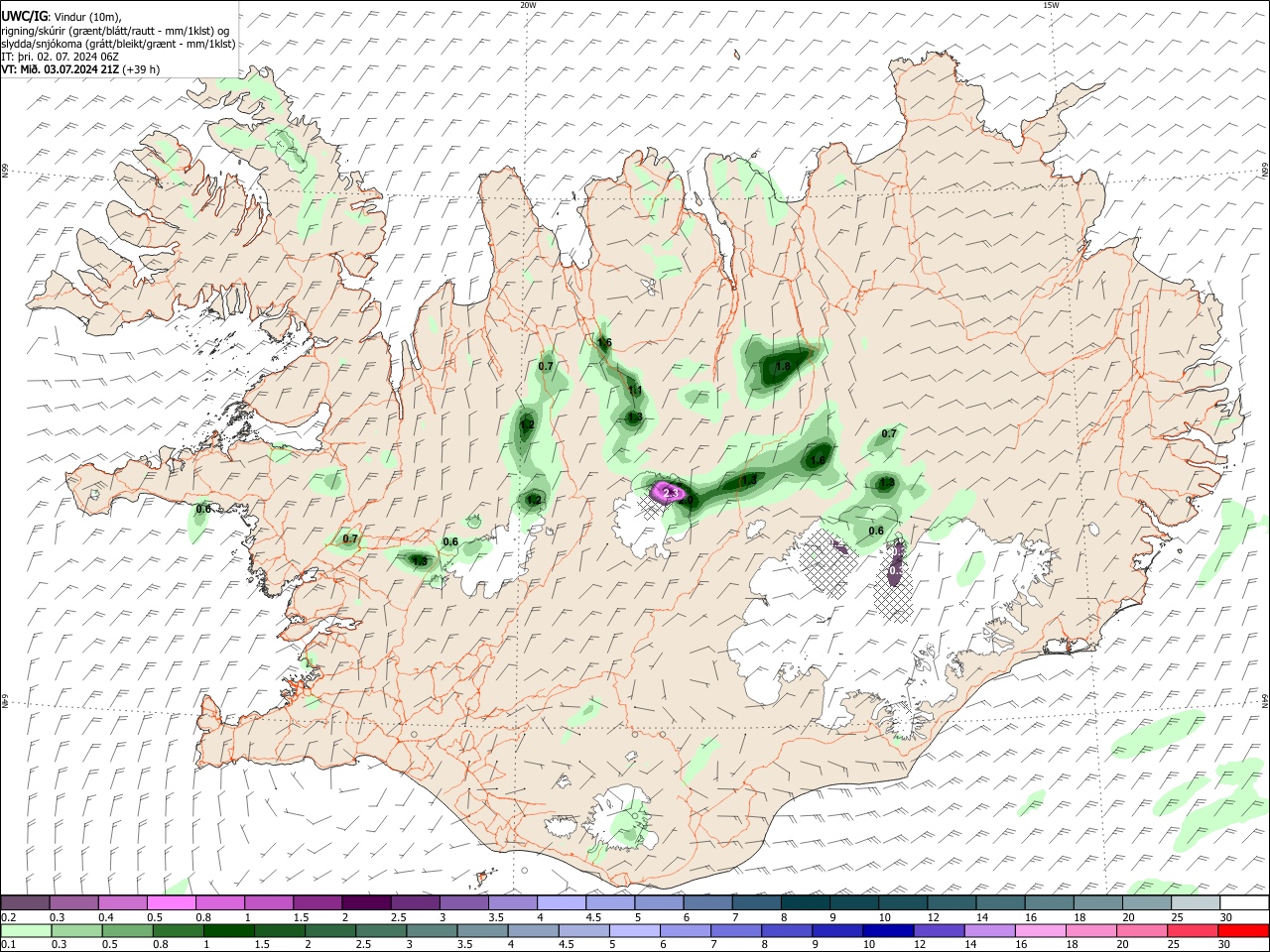Select the bright pink 0.5 swatch in the upper legend
The image size is (1270, 952).
[171, 903]
